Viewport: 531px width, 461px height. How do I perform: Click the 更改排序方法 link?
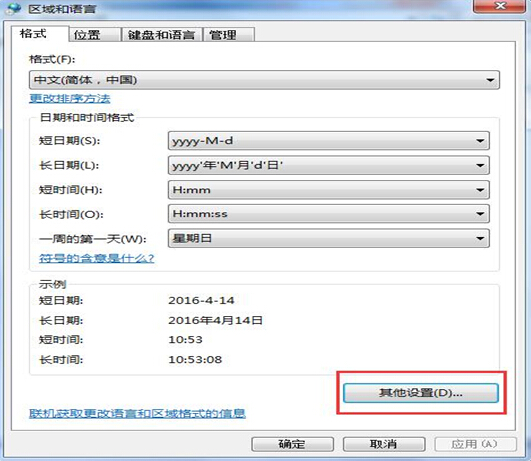pyautogui.click(x=70, y=99)
